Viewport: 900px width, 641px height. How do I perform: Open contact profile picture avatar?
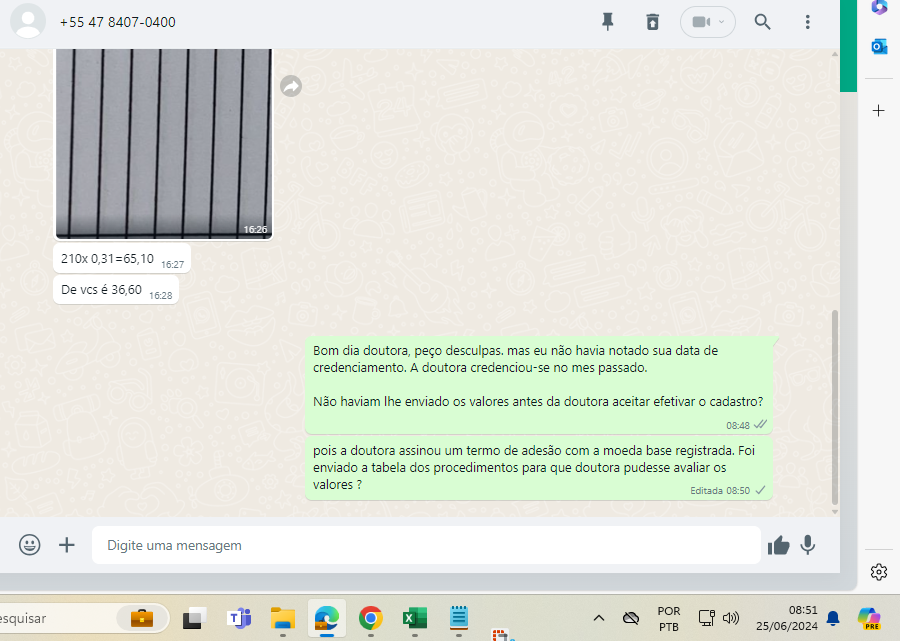[28, 21]
